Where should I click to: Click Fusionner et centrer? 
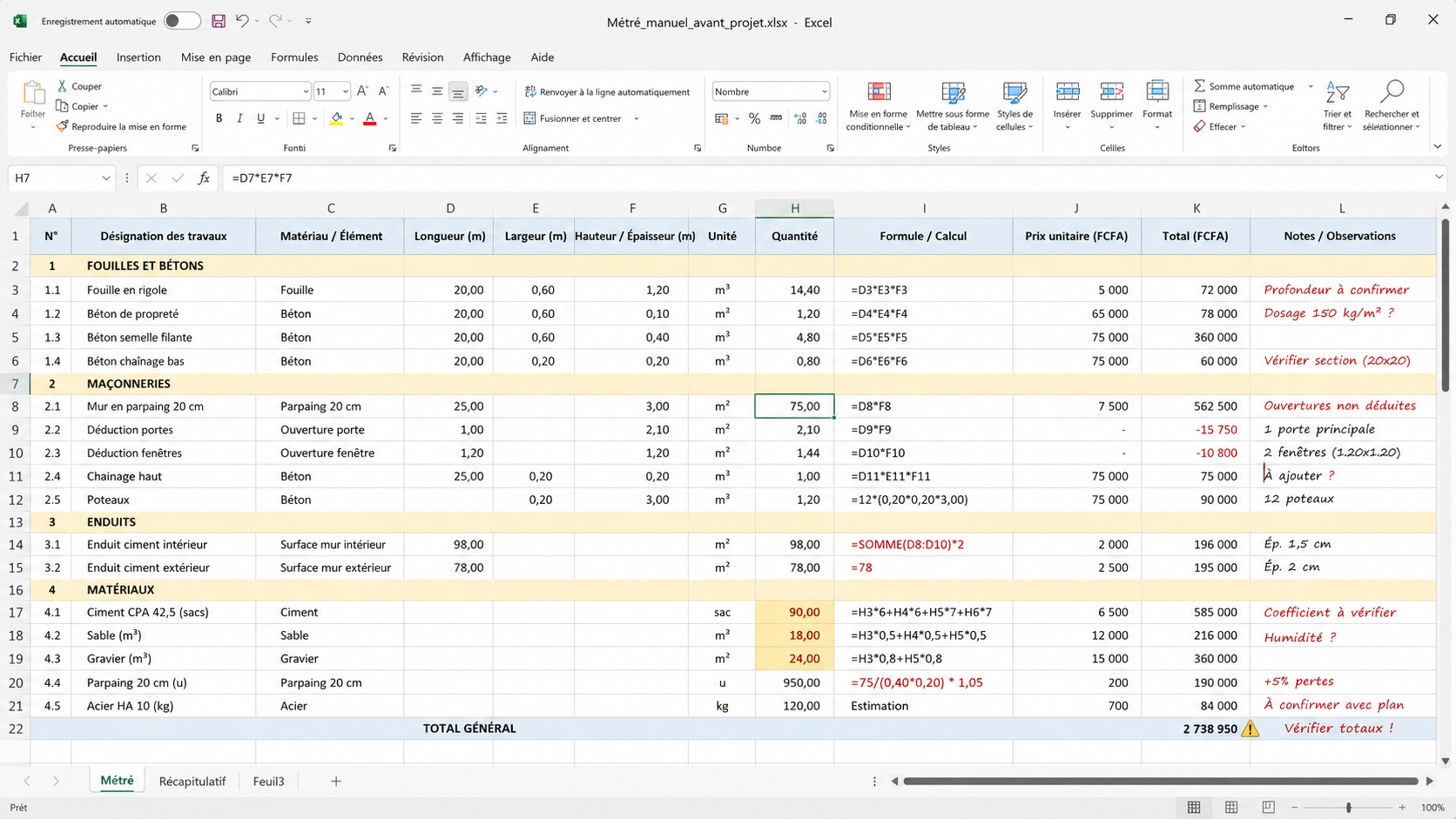pyautogui.click(x=573, y=118)
